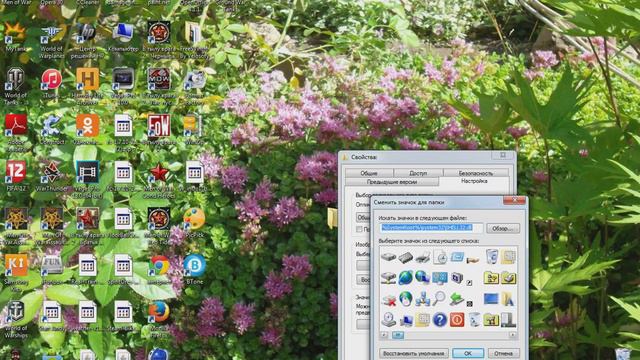Open World of Warplanes desktop shortcut
The height and width of the screenshot is (360, 640).
pos(51,40)
